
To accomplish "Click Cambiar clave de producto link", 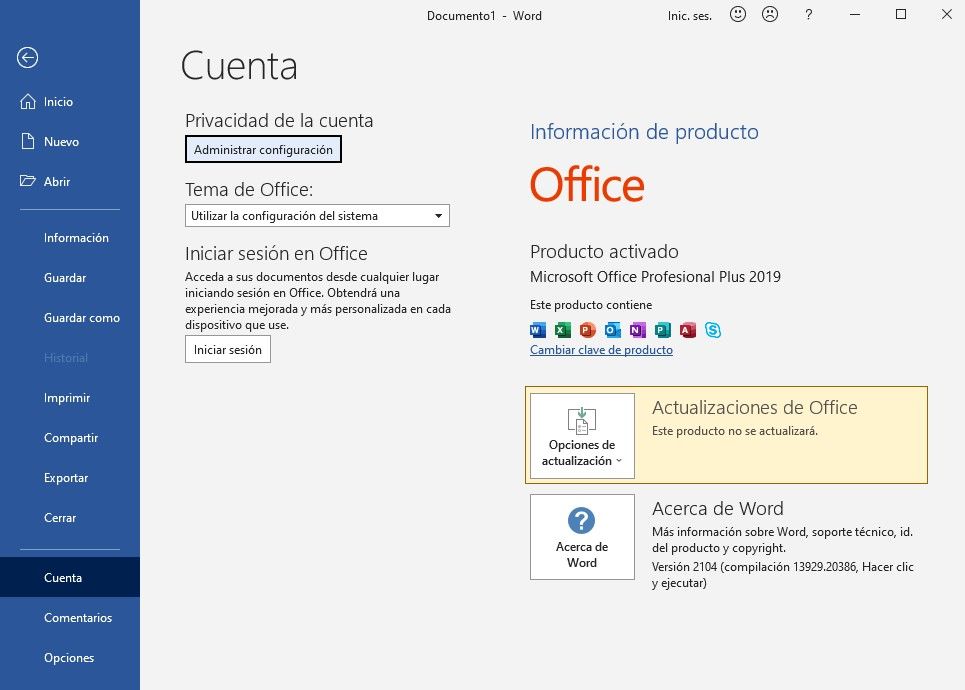I will coord(601,350).
